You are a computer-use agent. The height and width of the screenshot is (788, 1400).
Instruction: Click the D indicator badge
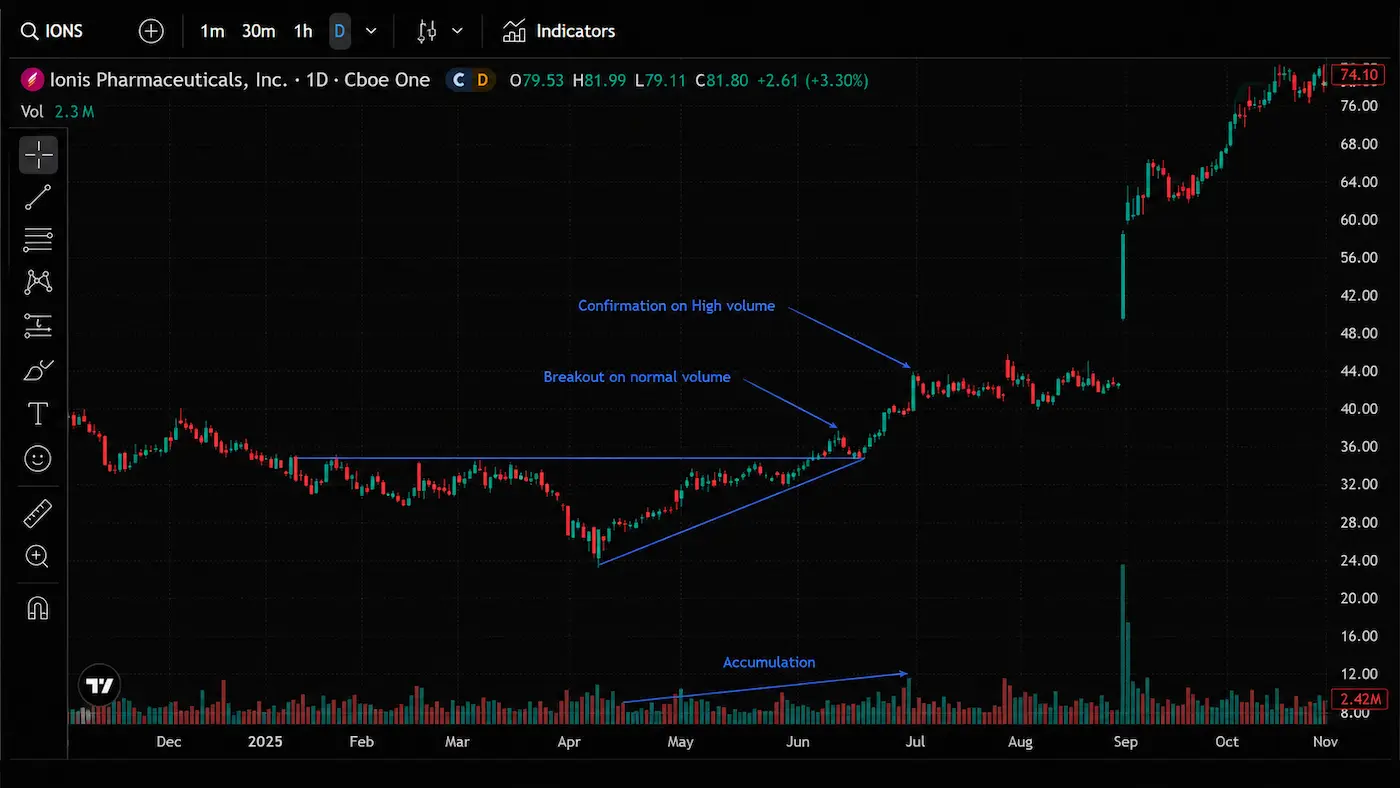pos(482,80)
